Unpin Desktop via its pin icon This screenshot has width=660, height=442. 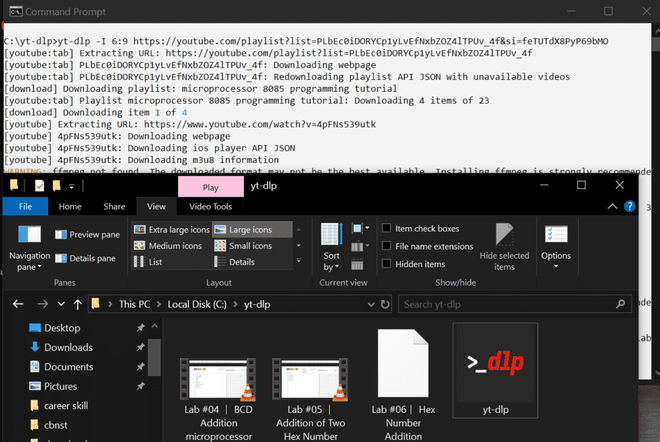pos(140,328)
